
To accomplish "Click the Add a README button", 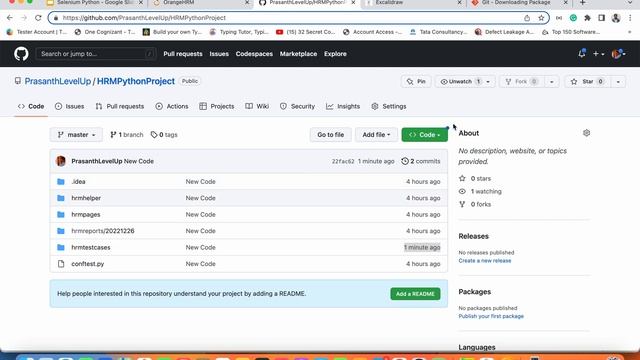I will pos(415,294).
